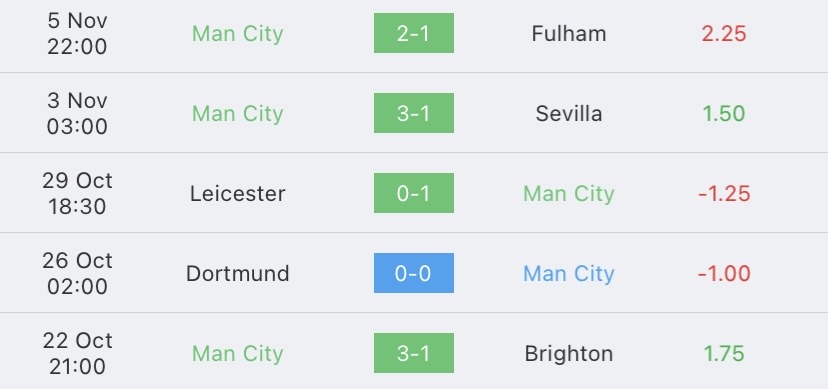Open the 2-1 score against Fulham
Viewport: 828px width, 389px height.
click(413, 33)
